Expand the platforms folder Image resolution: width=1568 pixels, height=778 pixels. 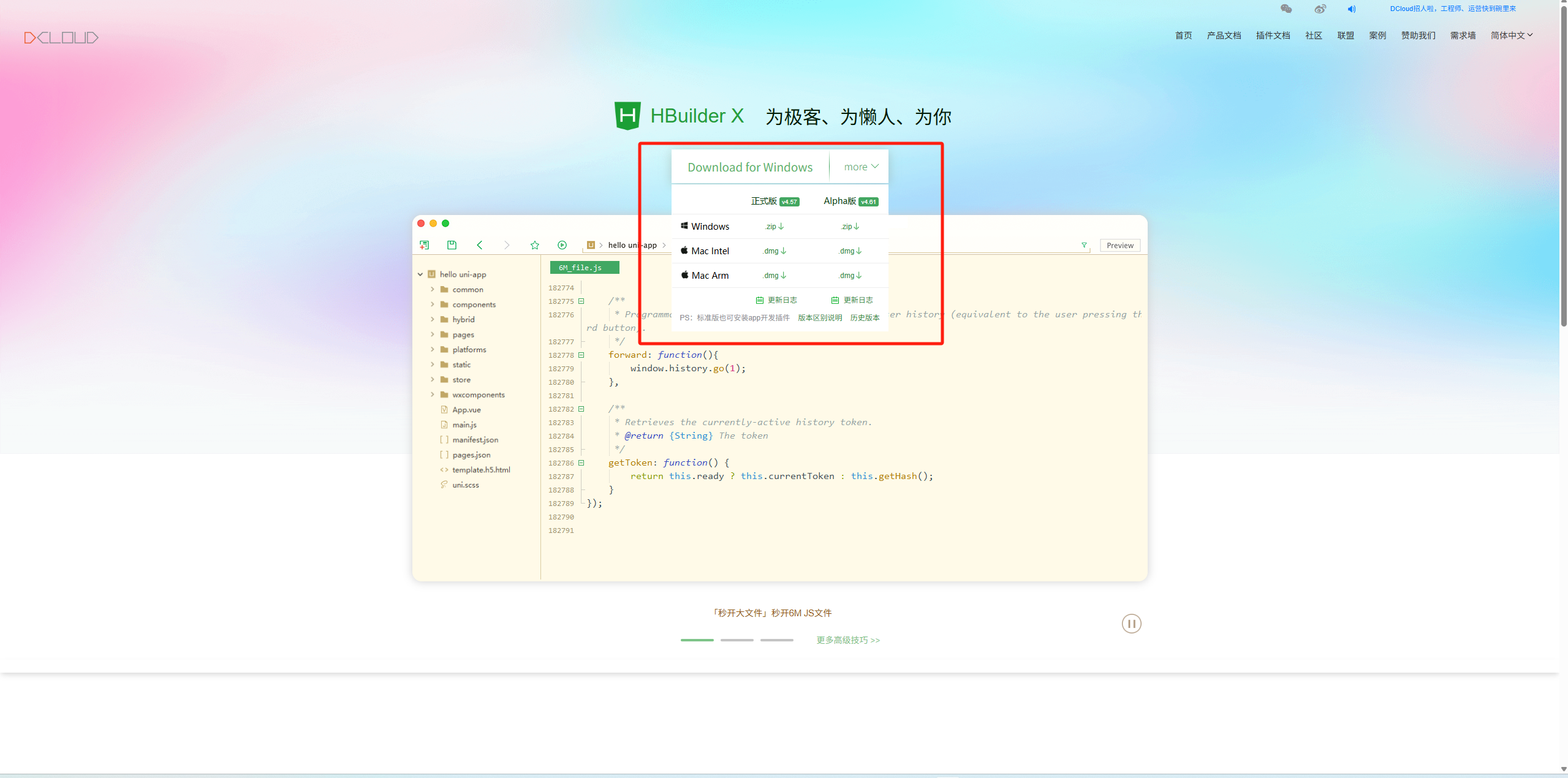tap(433, 349)
